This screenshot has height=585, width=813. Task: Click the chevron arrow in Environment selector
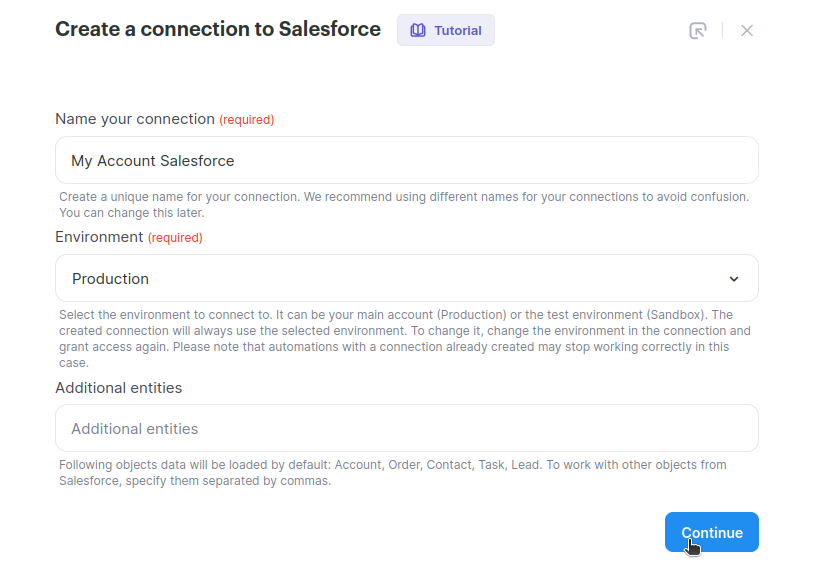click(x=734, y=279)
